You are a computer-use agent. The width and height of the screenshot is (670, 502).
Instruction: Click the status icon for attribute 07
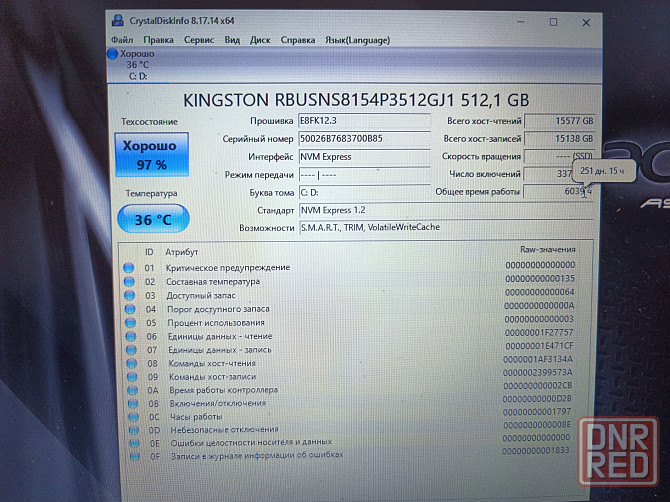point(131,350)
